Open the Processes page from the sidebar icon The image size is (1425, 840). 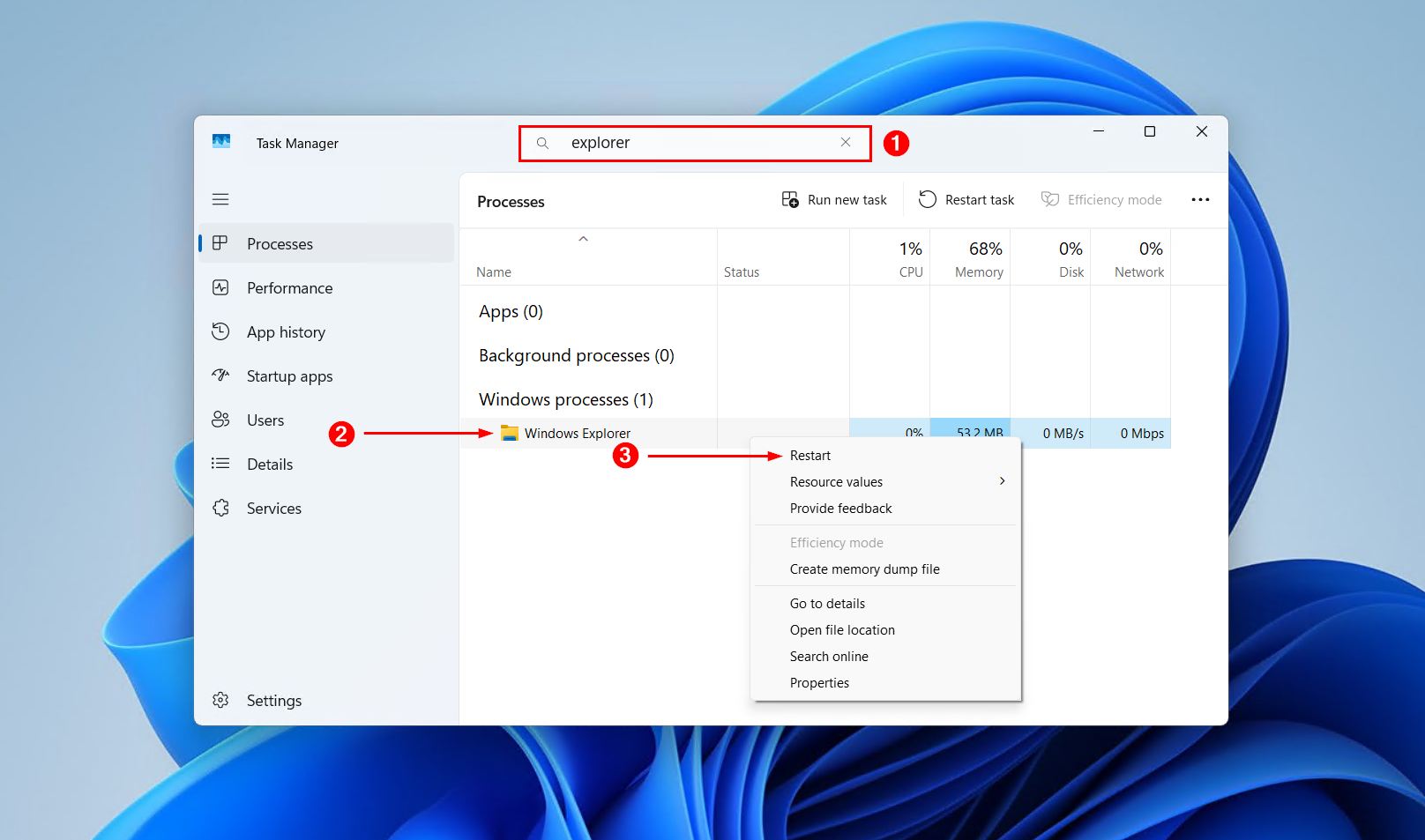(220, 243)
